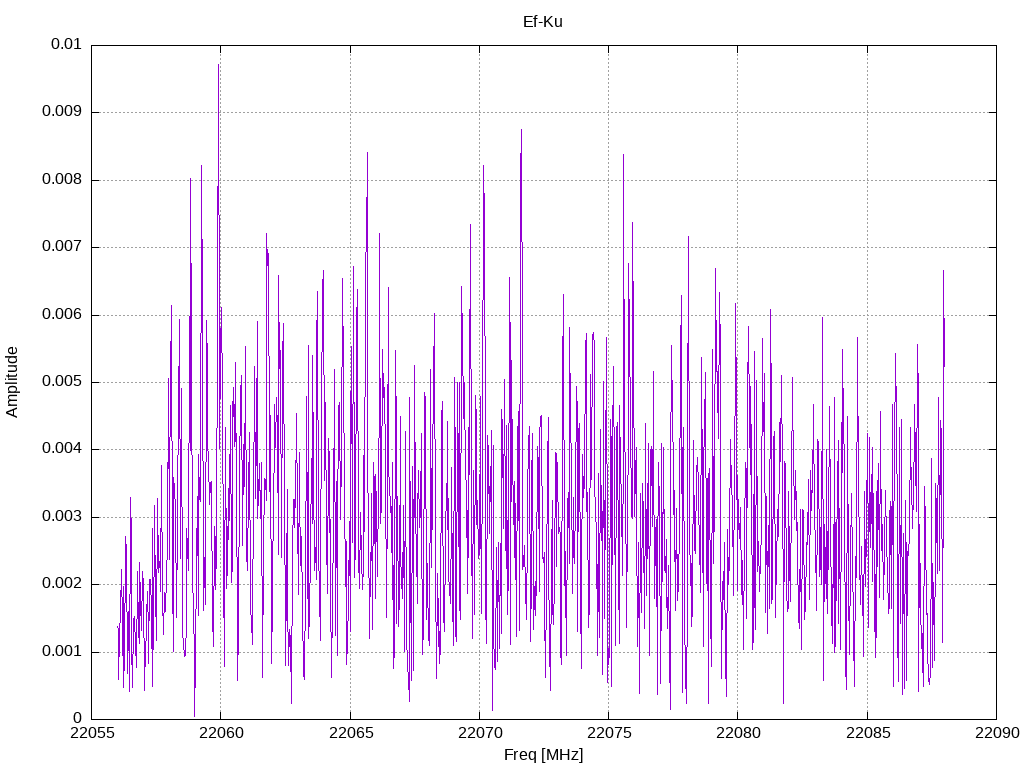Click the y-axis tick label 0.006
The width and height of the screenshot is (1024, 768).
(x=62, y=314)
